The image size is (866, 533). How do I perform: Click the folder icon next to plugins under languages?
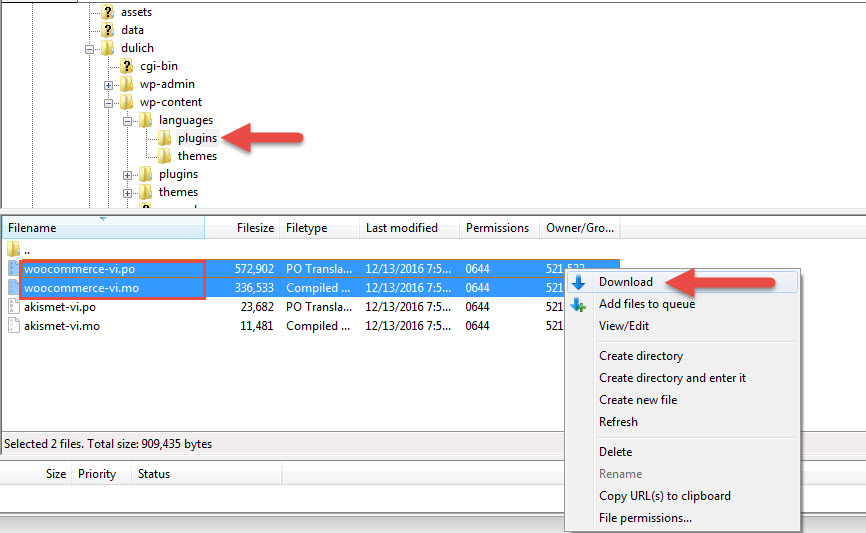pos(165,138)
